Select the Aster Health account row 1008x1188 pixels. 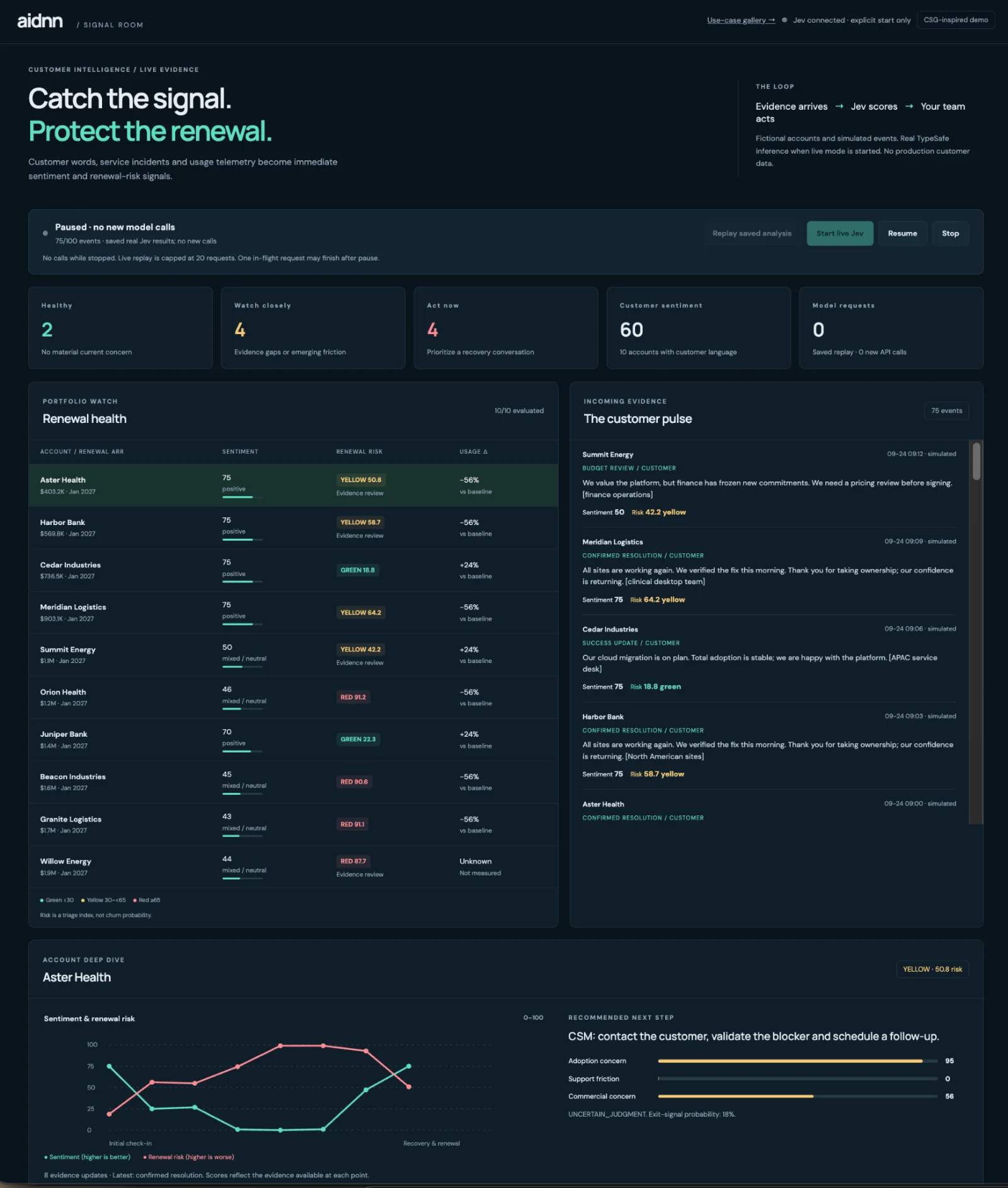(x=293, y=485)
